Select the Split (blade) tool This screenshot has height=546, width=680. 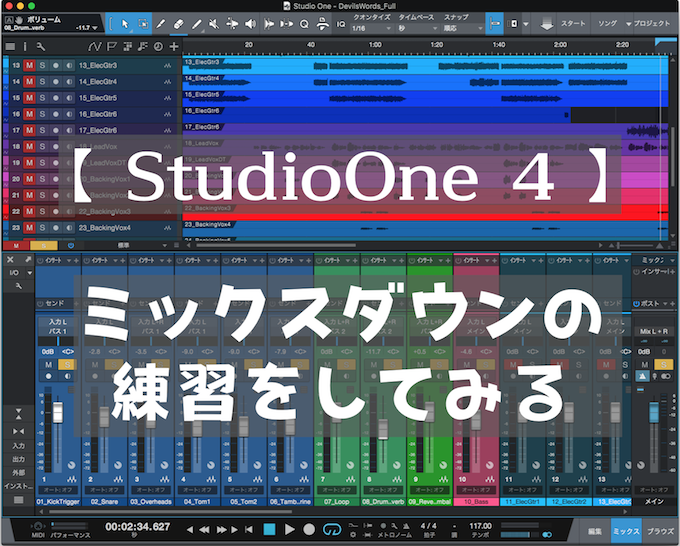pyautogui.click(x=161, y=24)
